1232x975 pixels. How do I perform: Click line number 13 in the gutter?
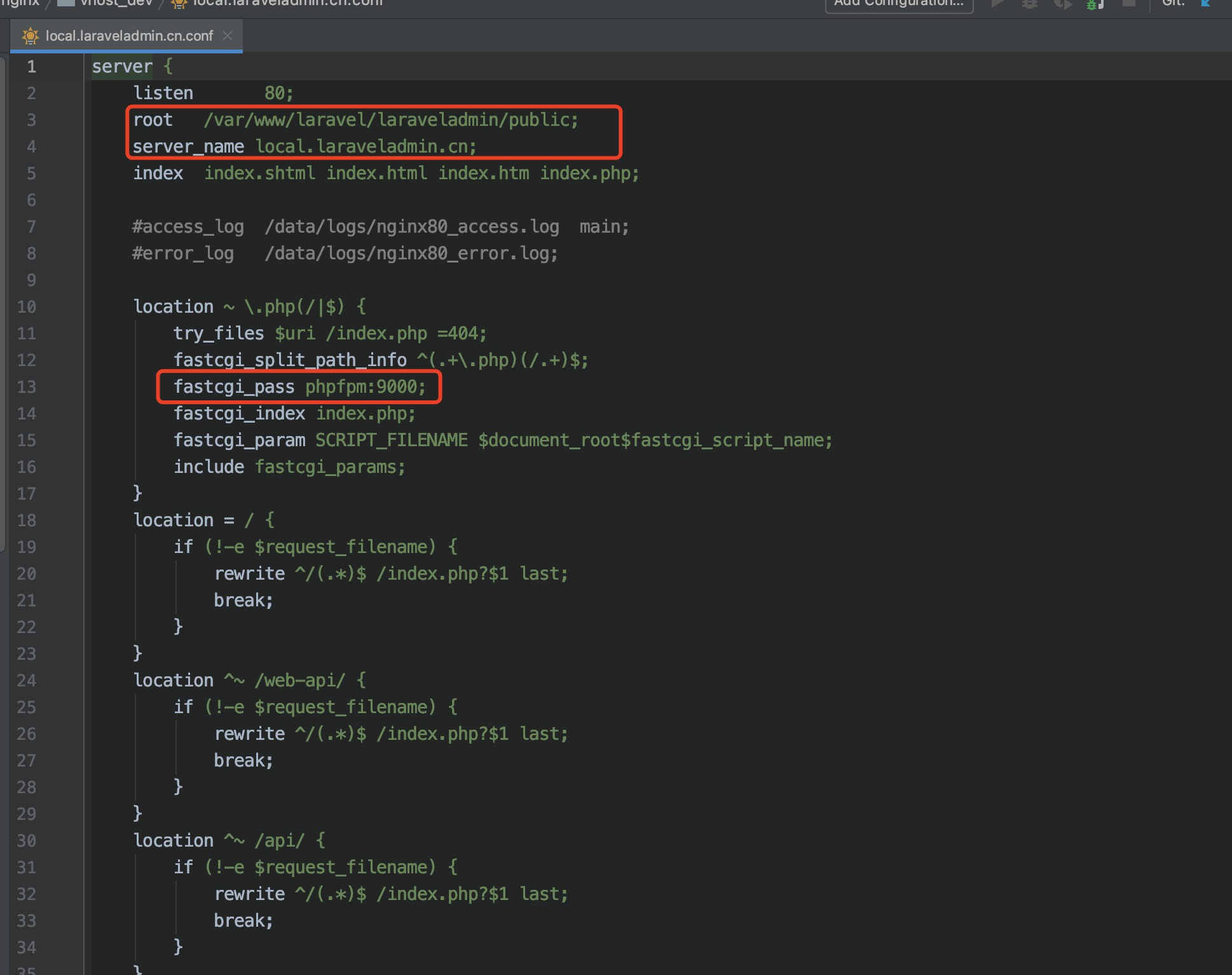click(27, 386)
